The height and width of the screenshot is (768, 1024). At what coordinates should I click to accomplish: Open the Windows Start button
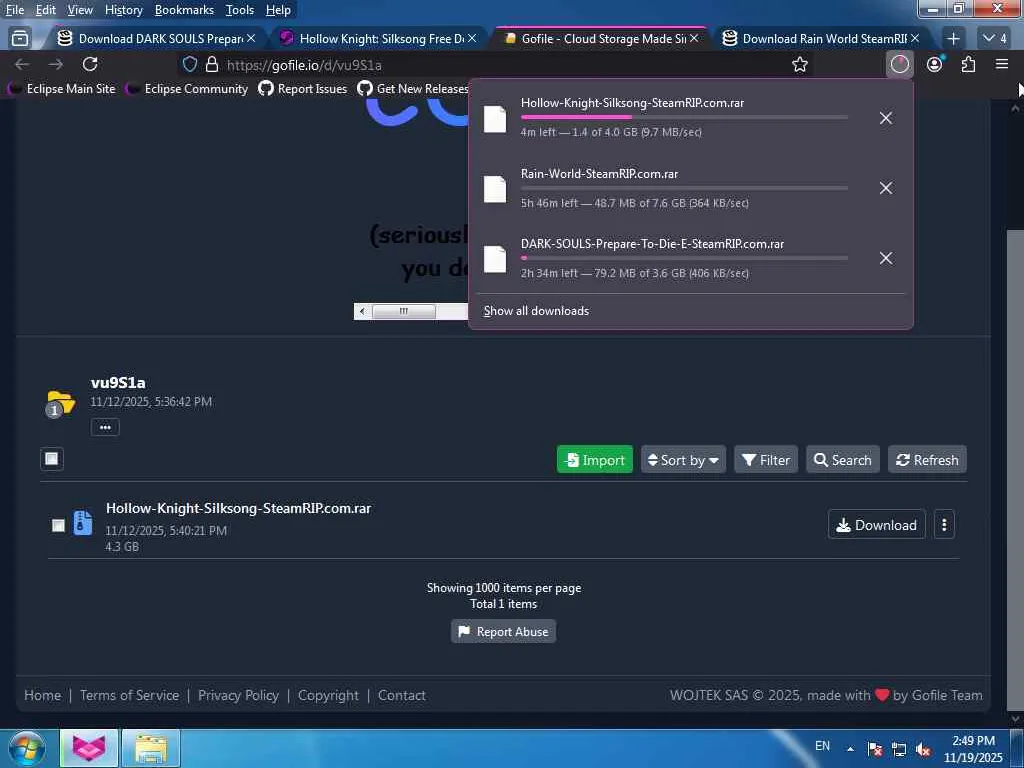(x=26, y=749)
